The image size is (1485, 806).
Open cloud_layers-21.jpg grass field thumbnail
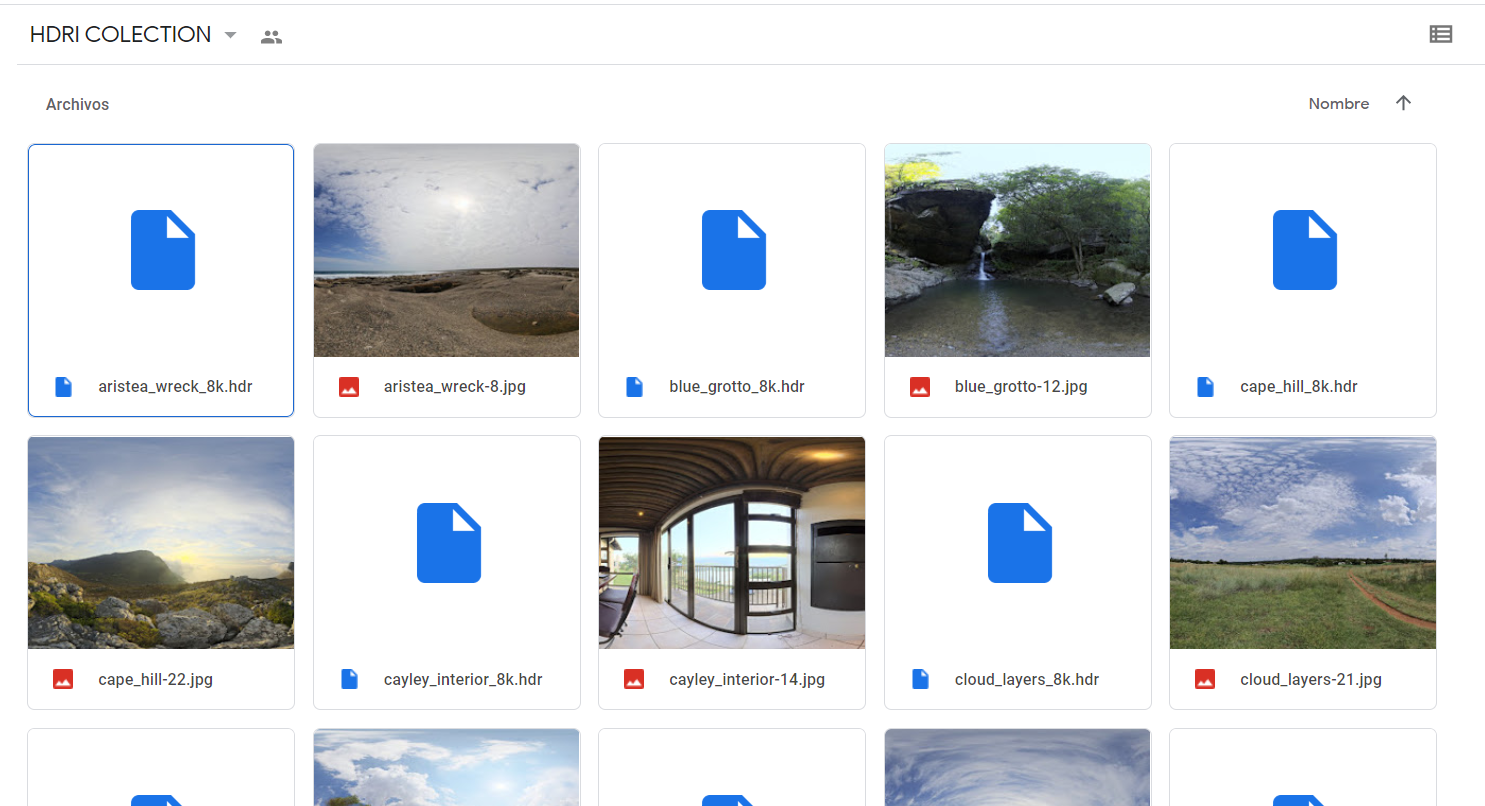pyautogui.click(x=1303, y=543)
